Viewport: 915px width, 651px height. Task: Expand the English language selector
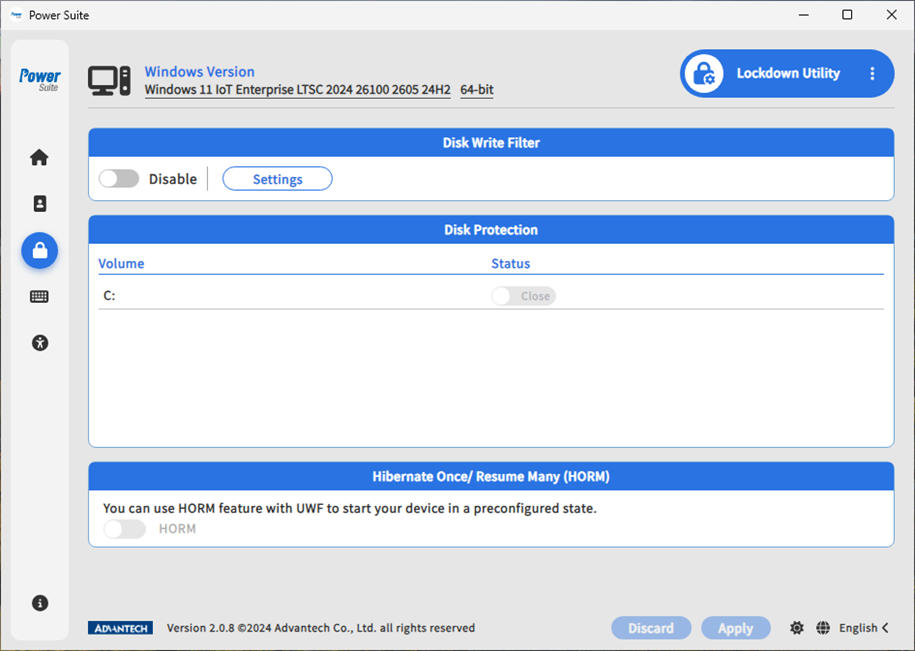[861, 627]
